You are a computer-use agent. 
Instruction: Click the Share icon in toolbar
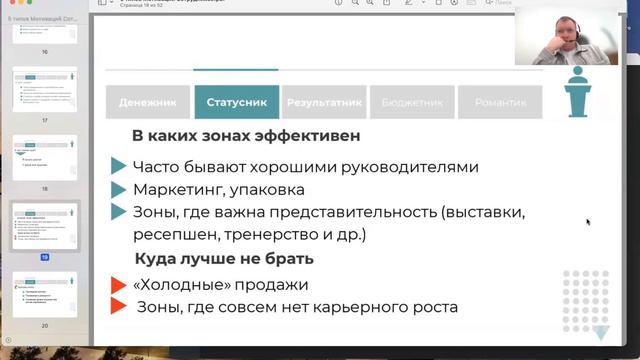[387, 2]
